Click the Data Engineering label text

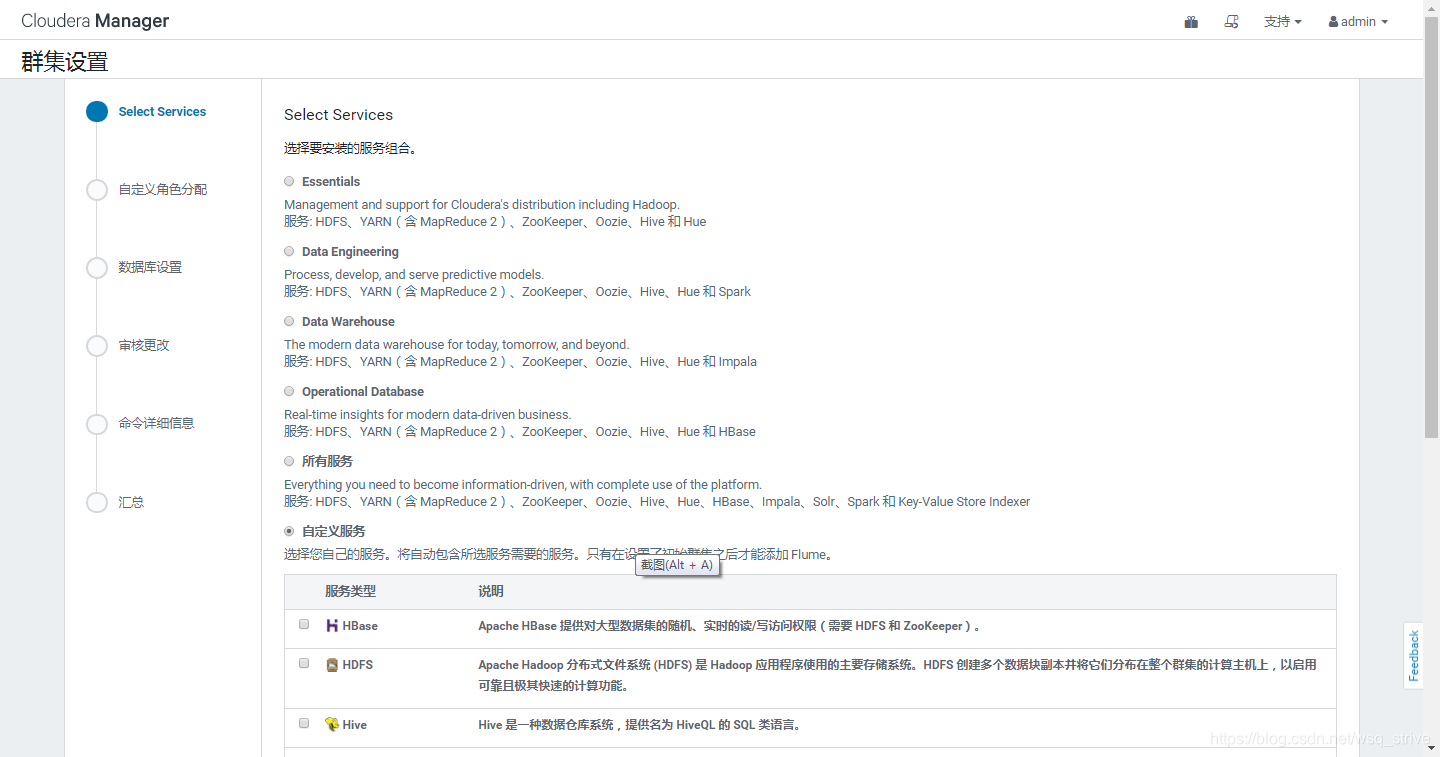[350, 252]
